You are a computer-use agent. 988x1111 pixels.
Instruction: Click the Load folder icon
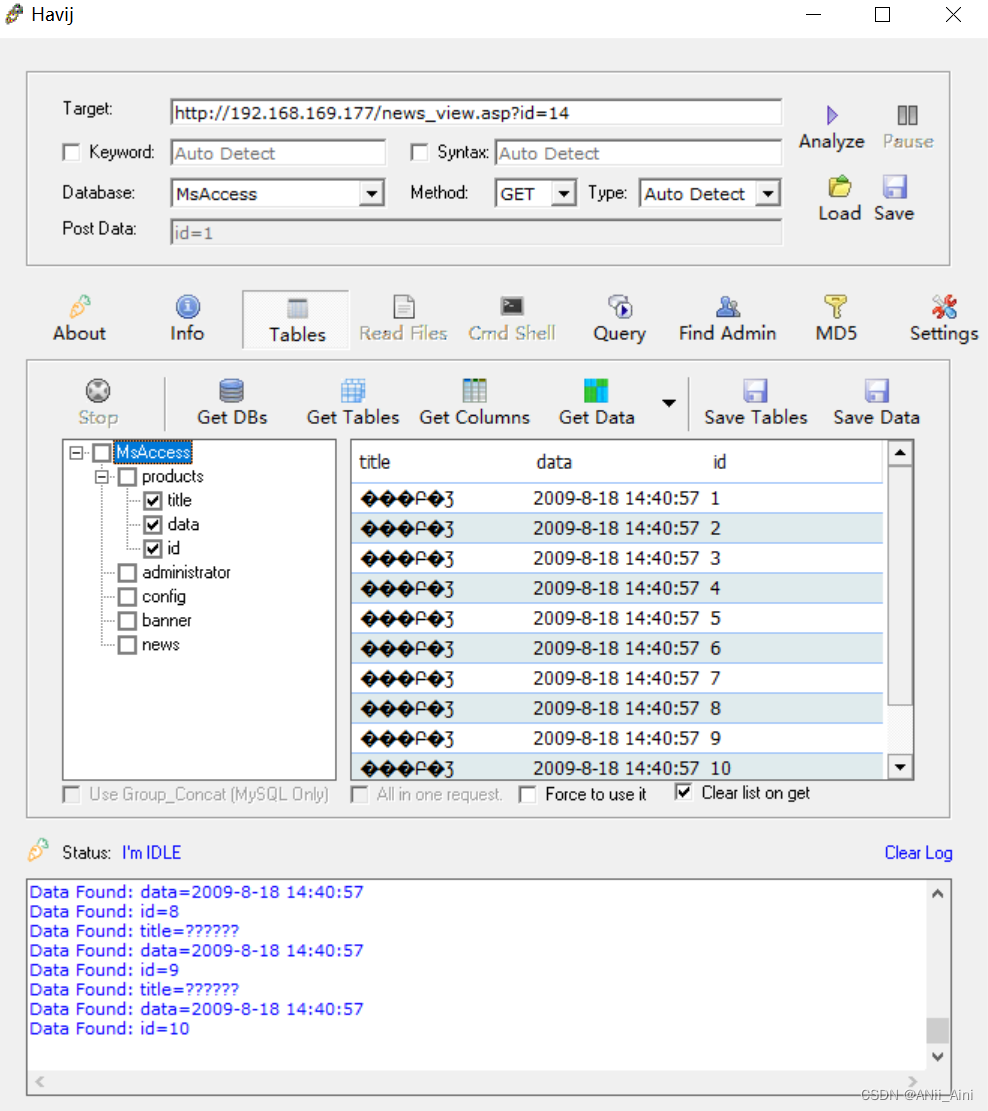(x=840, y=186)
